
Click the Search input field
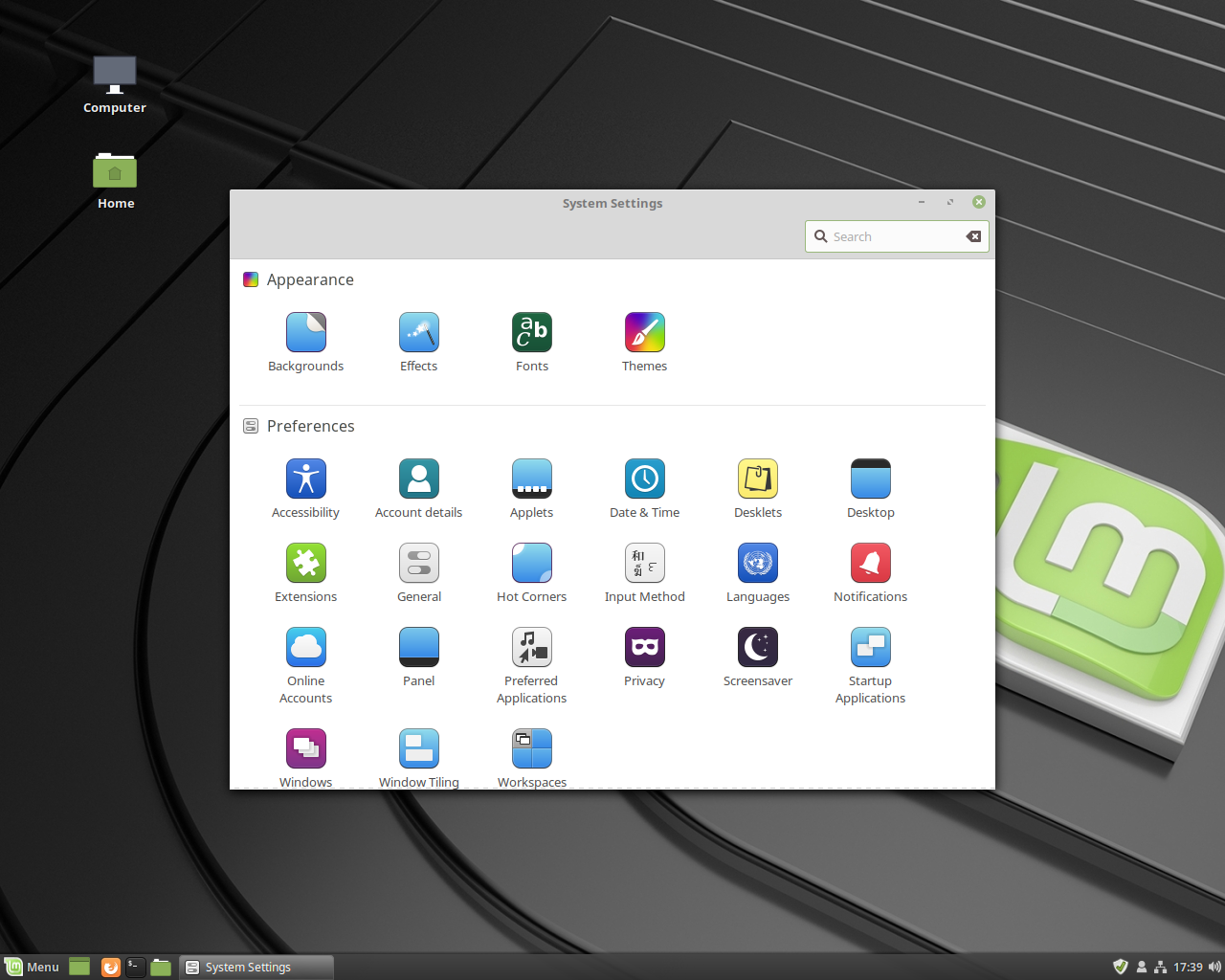[897, 236]
